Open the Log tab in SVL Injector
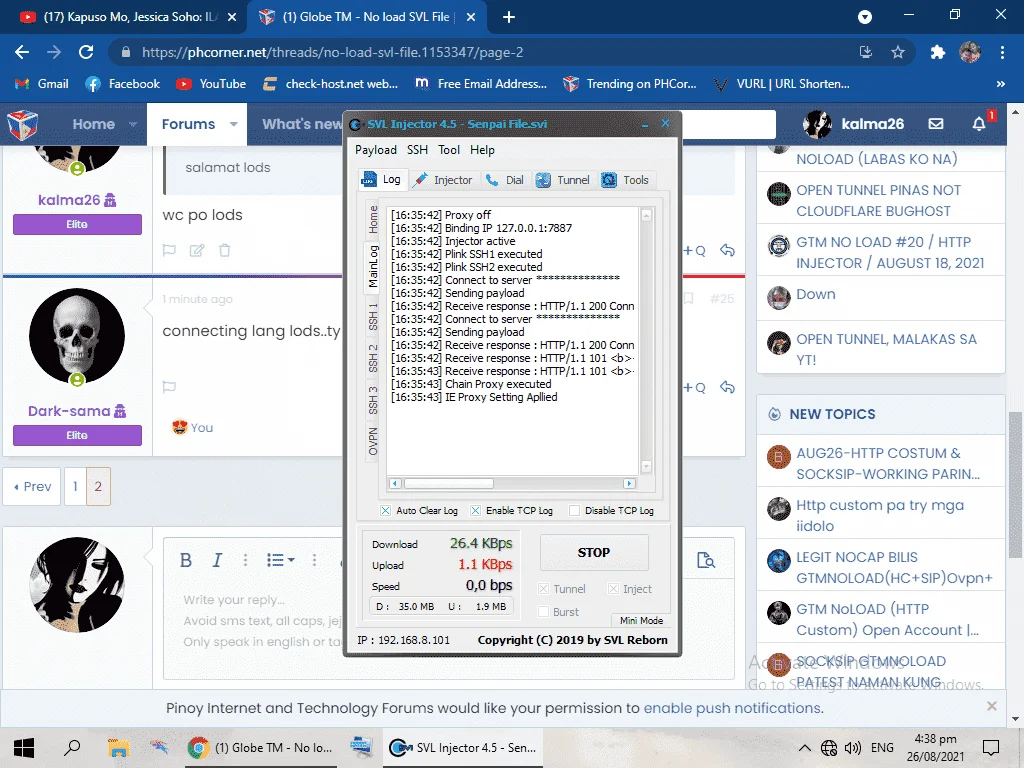The width and height of the screenshot is (1024, 768). coord(383,180)
